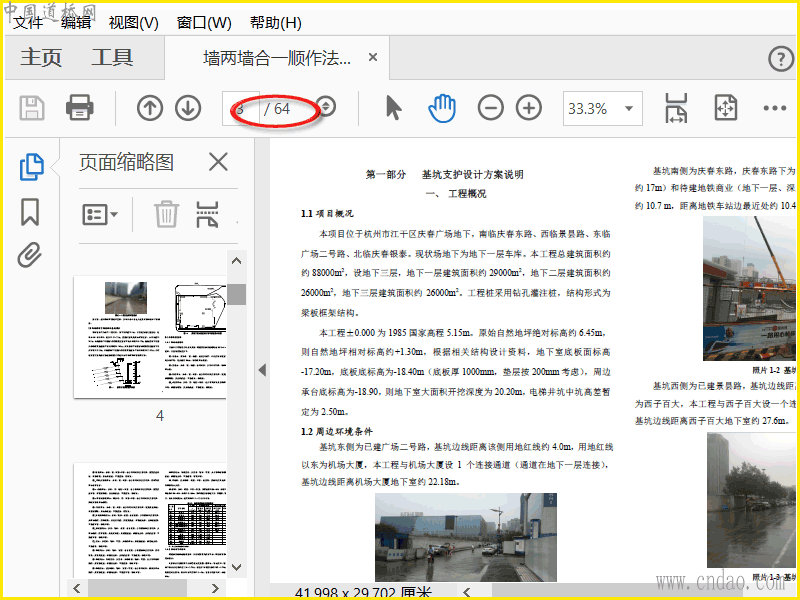Switch to the 工具 tab
Screen dimensions: 800x600
coord(112,57)
